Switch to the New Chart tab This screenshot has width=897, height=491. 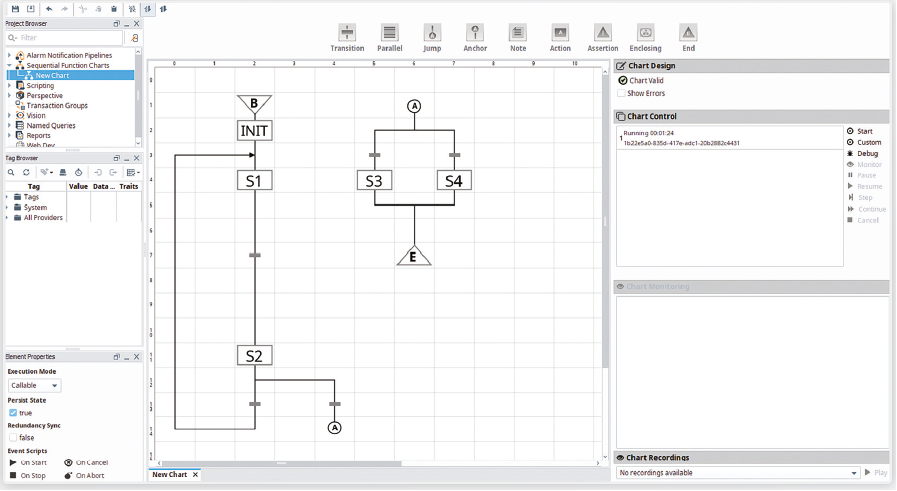[169, 474]
